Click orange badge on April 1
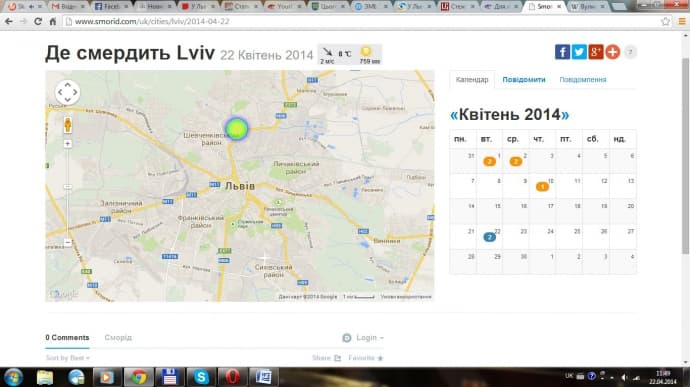690x387 pixels. click(489, 162)
